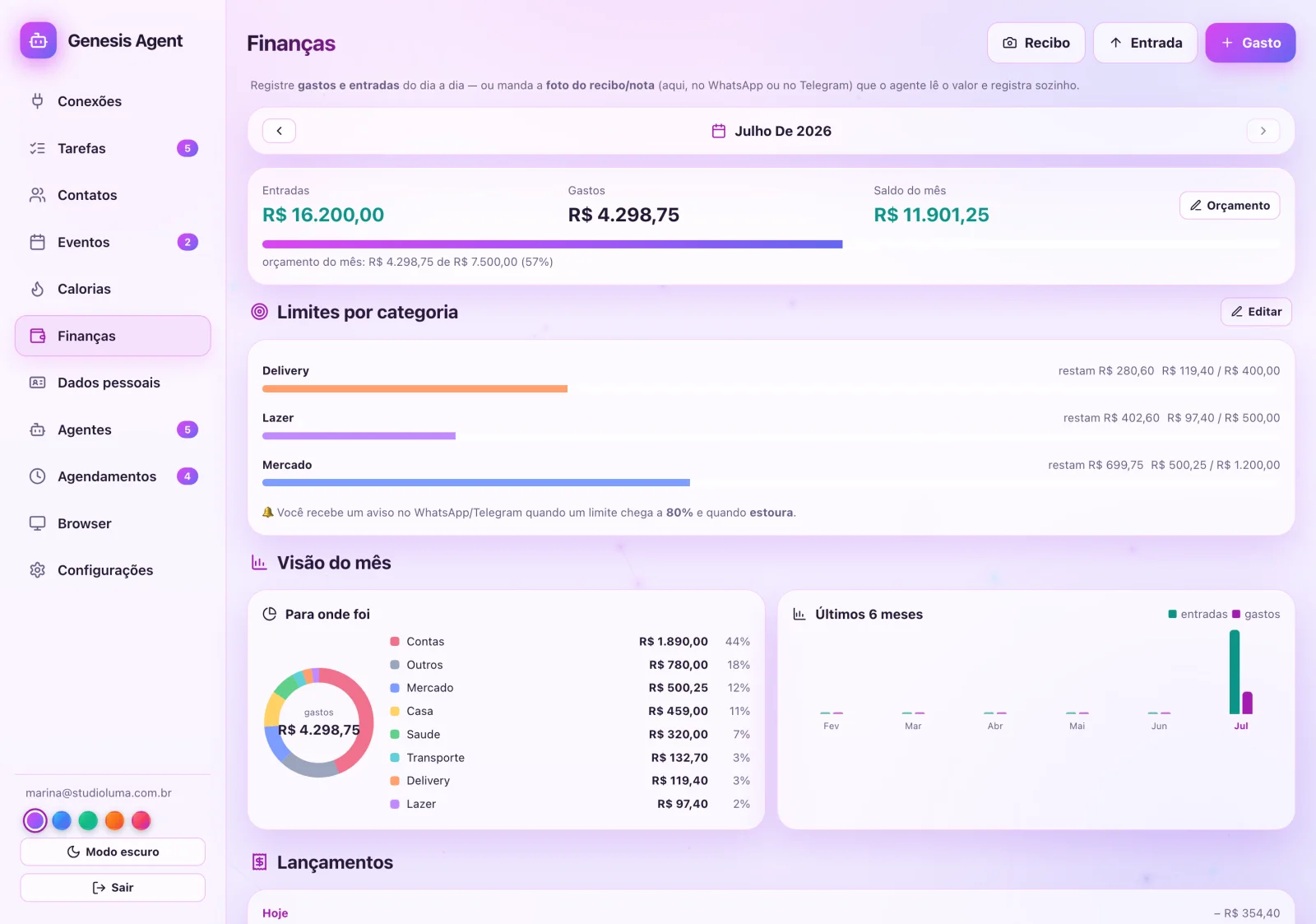Click the Hoje group header in Lançamentos
1316x924 pixels.
pos(276,913)
